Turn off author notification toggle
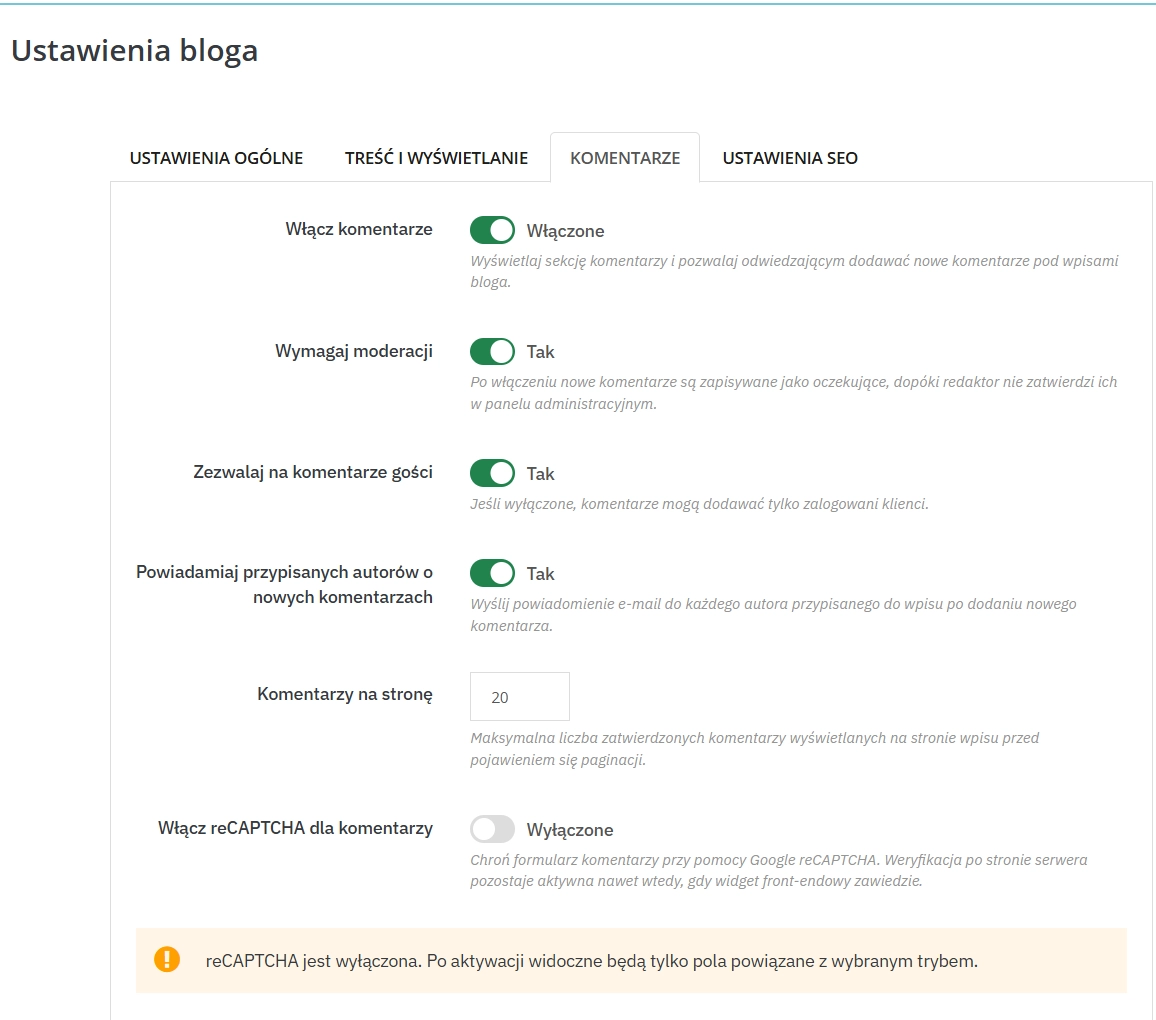 (492, 573)
